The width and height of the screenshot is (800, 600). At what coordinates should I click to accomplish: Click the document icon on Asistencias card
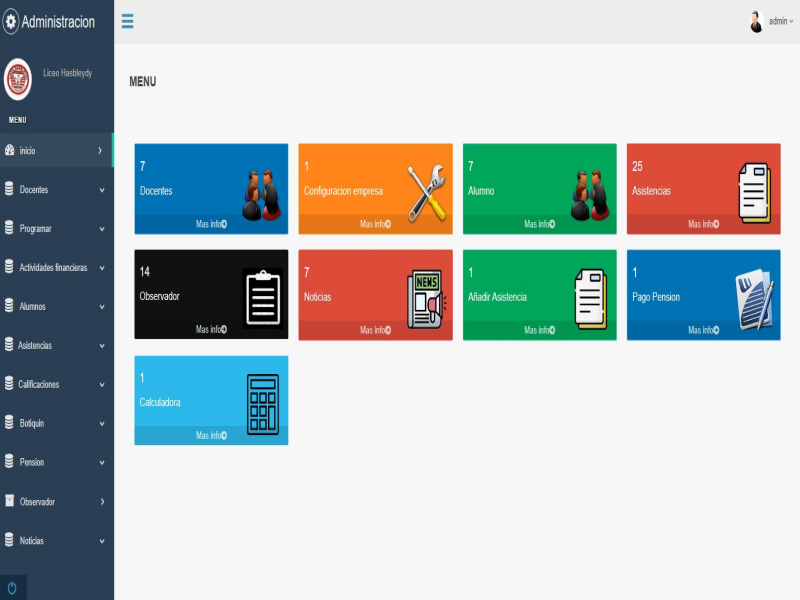point(754,190)
